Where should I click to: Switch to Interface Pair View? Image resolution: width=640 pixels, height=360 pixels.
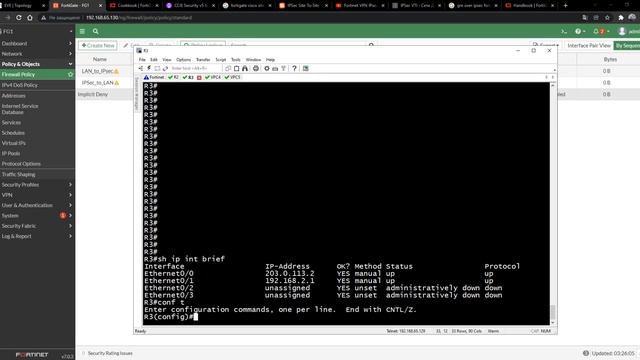click(589, 46)
